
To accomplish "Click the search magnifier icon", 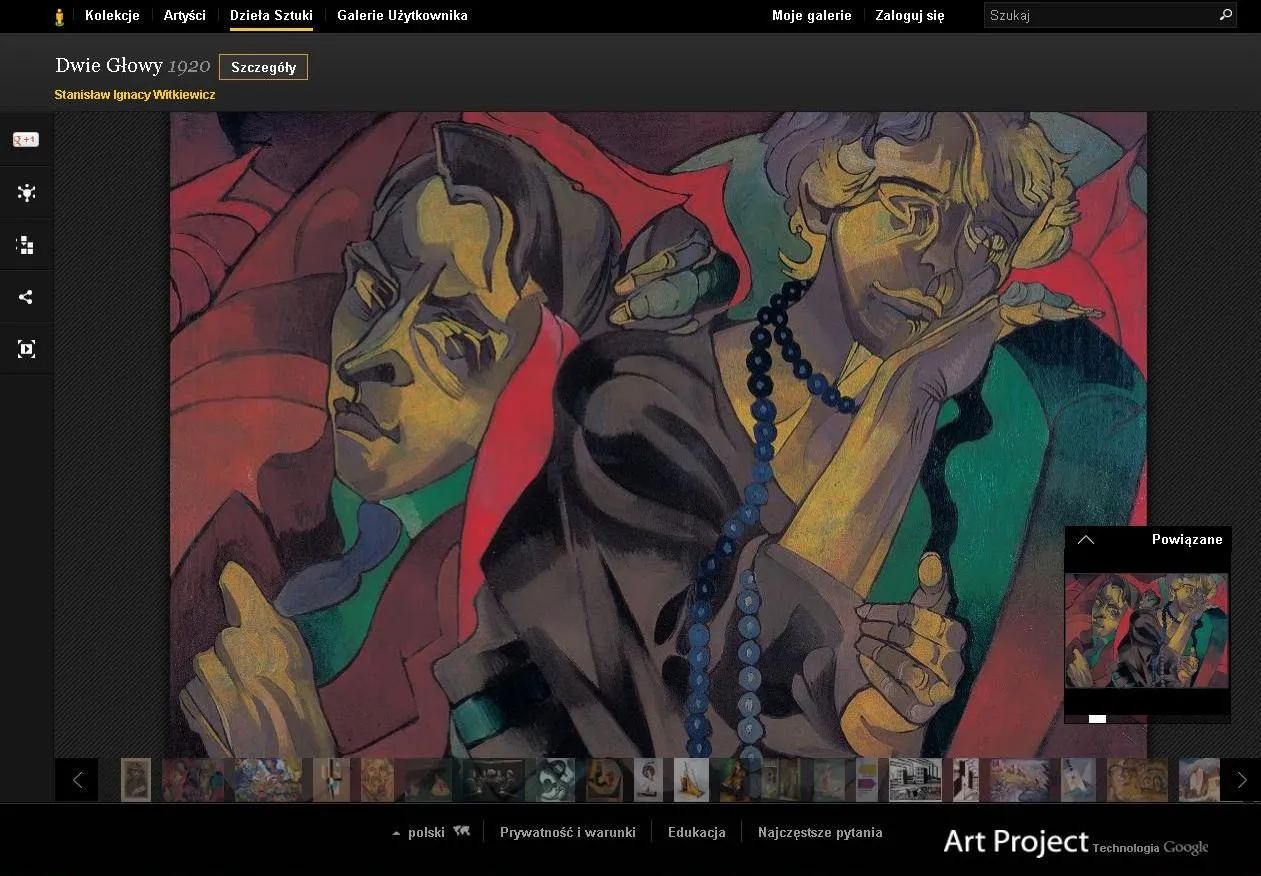I will pos(1225,15).
